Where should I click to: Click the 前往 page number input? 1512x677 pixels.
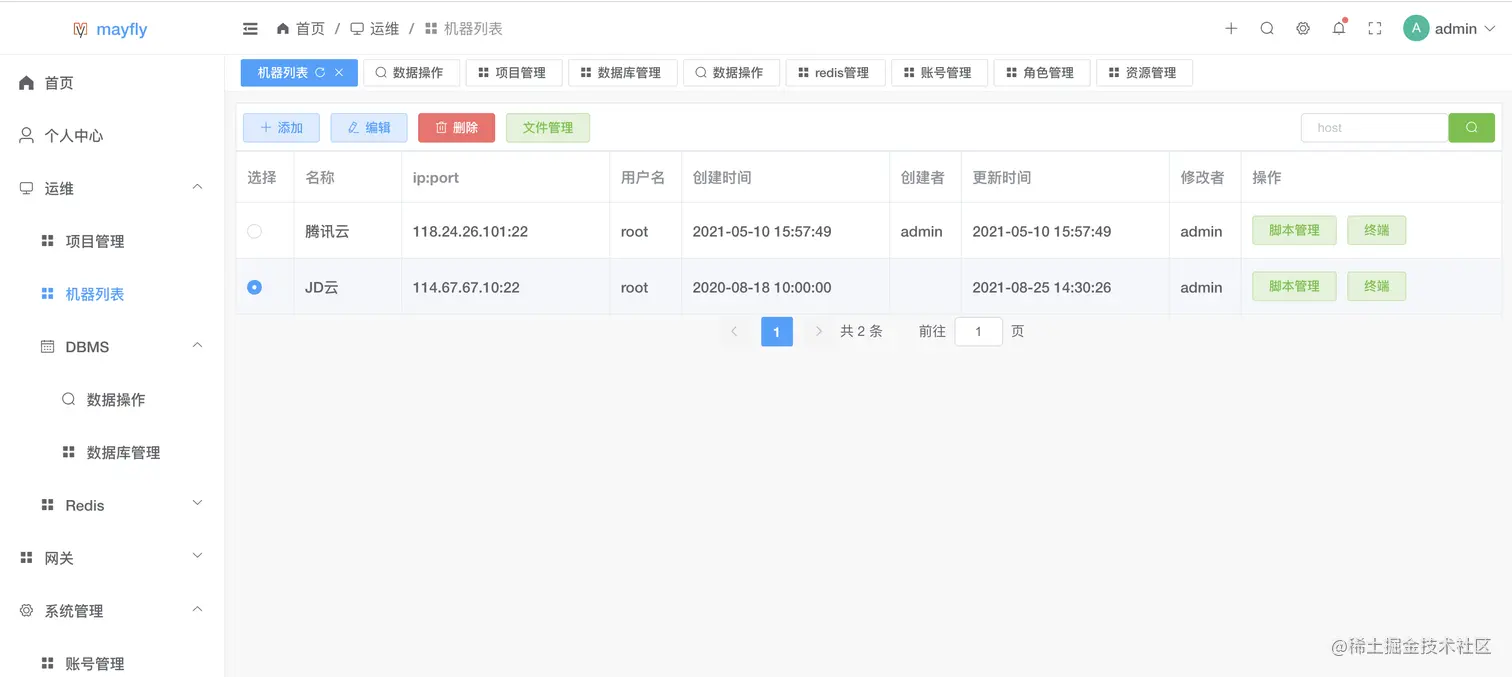coord(978,331)
